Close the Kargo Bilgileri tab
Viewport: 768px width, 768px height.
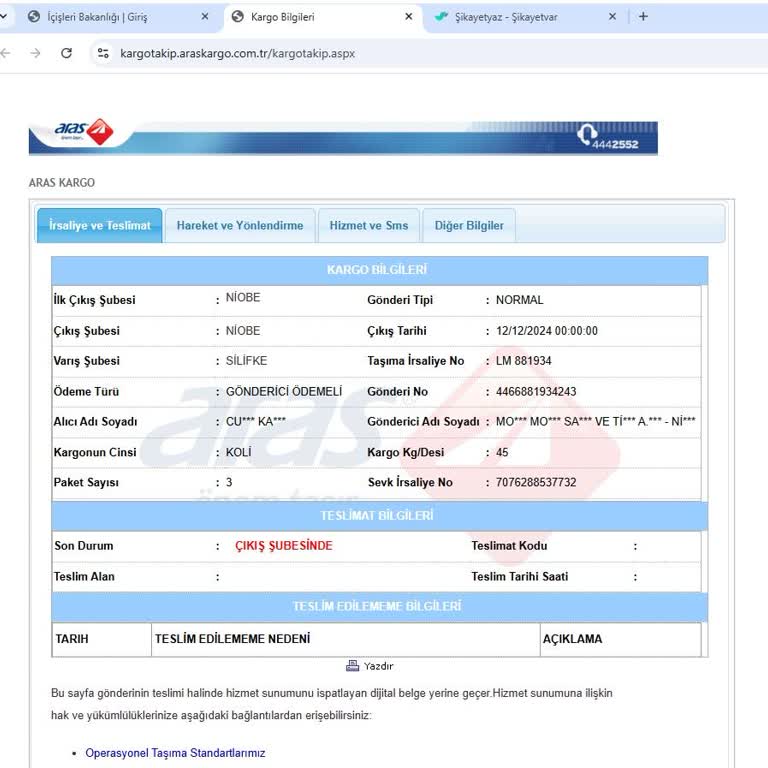tap(408, 17)
